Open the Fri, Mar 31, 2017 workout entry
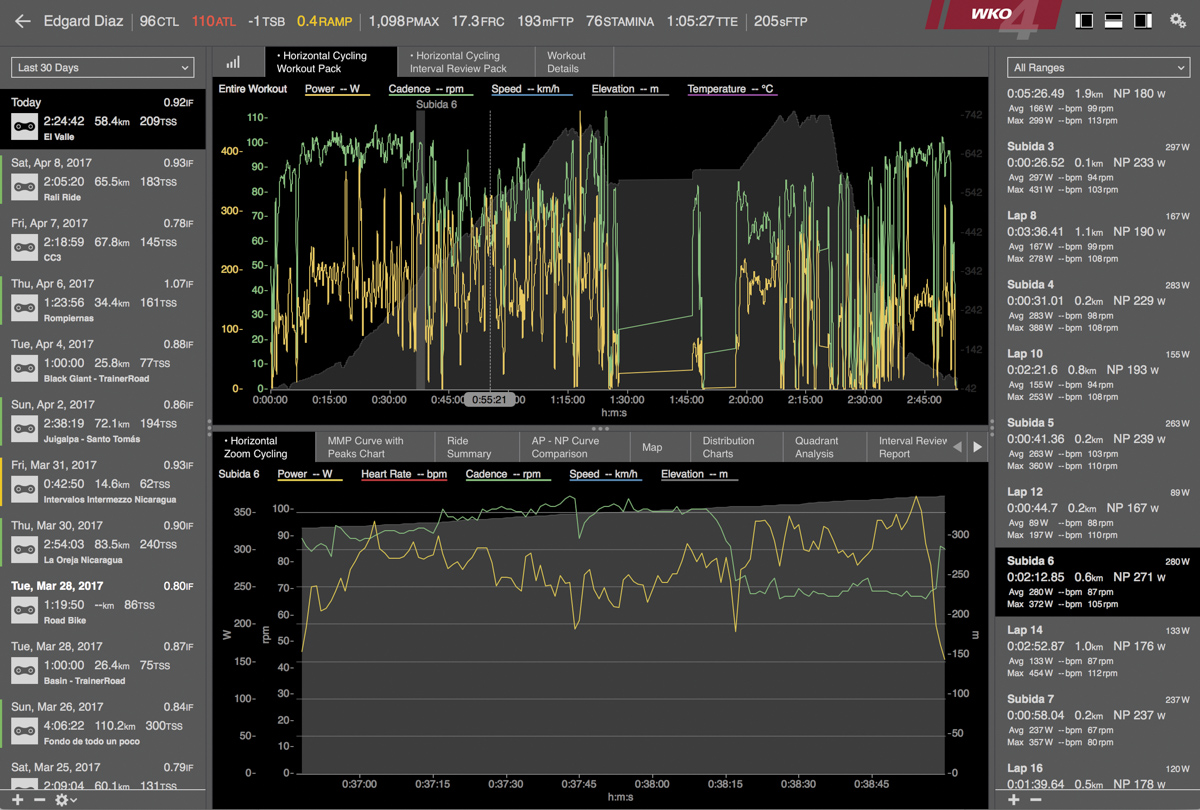 click(103, 480)
